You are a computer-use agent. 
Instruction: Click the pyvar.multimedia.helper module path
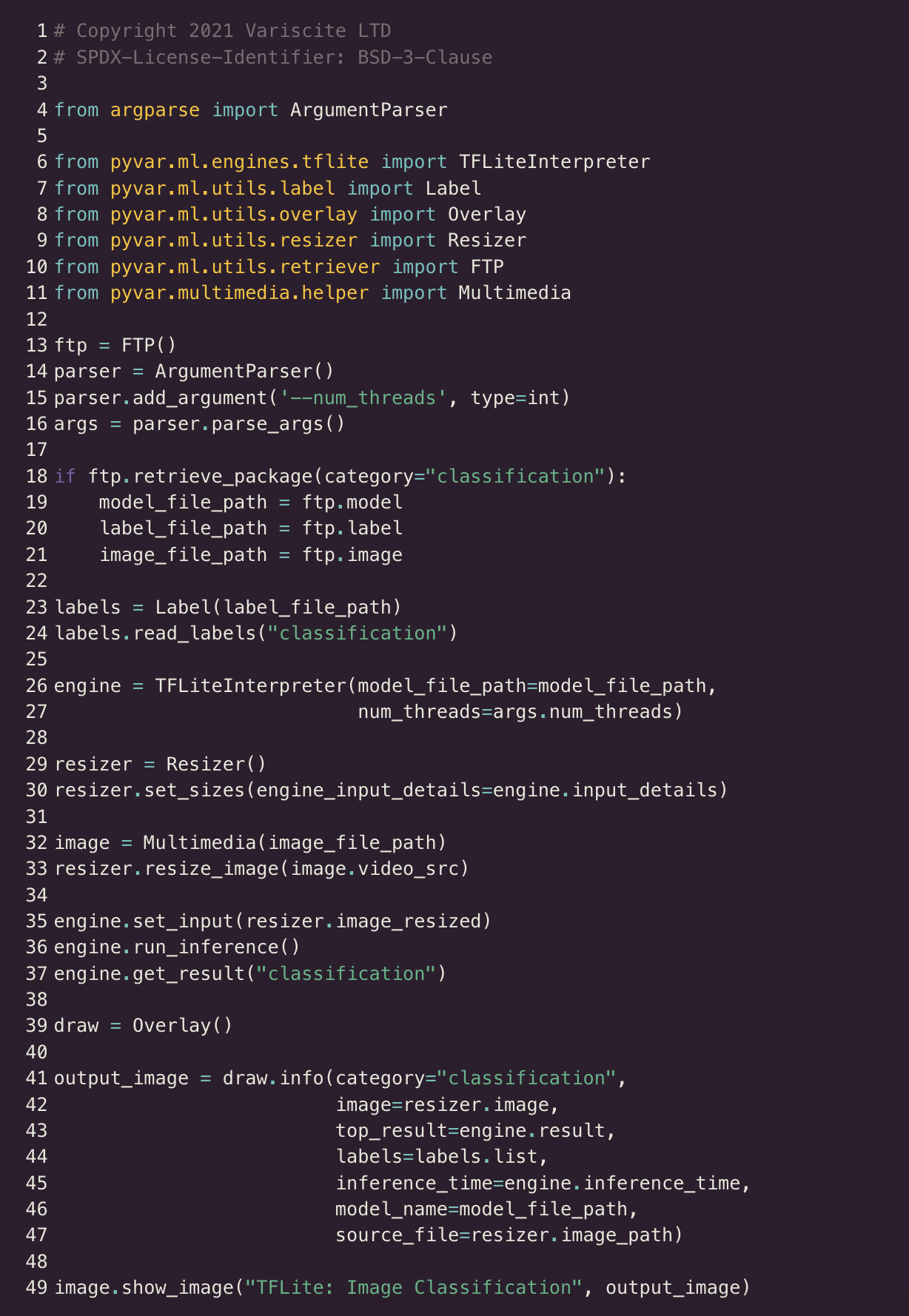(x=239, y=293)
